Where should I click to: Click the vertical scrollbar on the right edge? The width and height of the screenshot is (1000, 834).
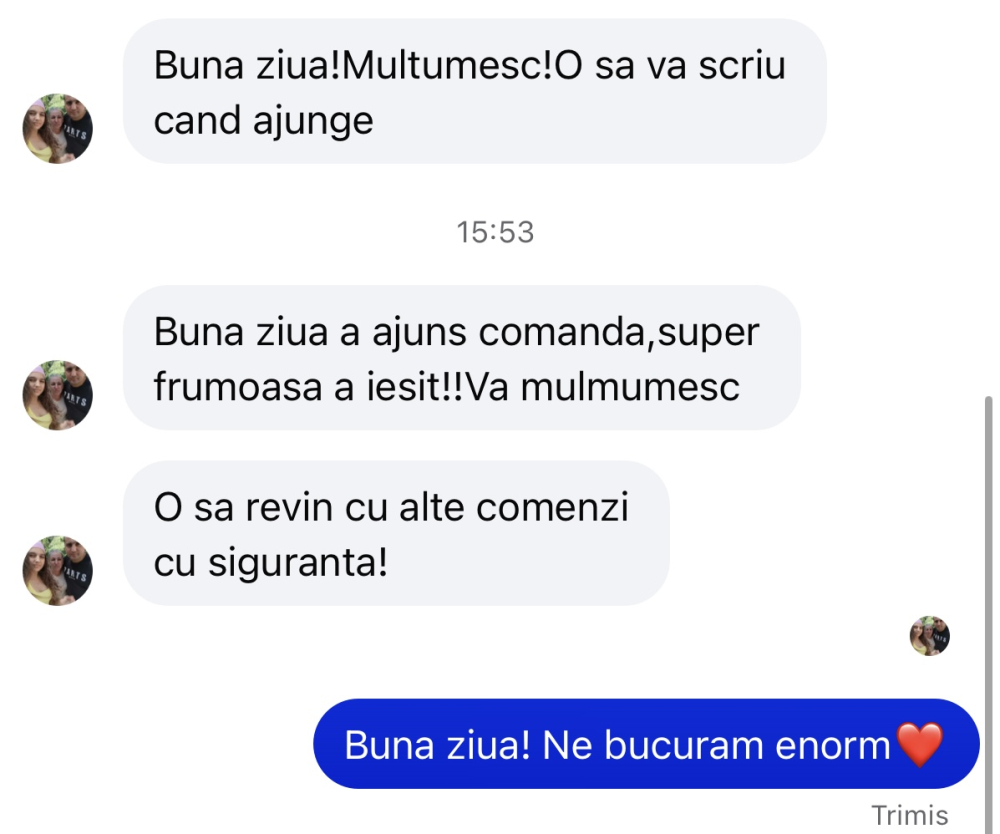click(989, 612)
